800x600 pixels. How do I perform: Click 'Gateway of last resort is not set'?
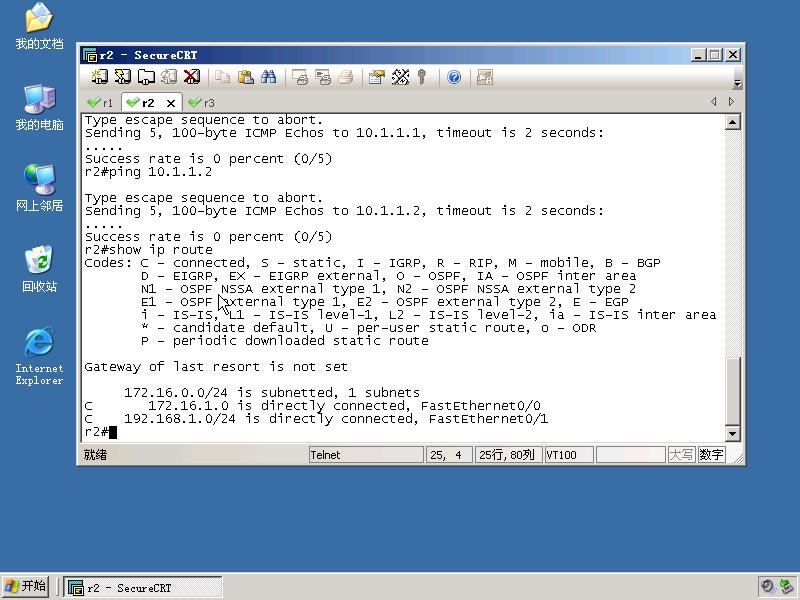(216, 366)
